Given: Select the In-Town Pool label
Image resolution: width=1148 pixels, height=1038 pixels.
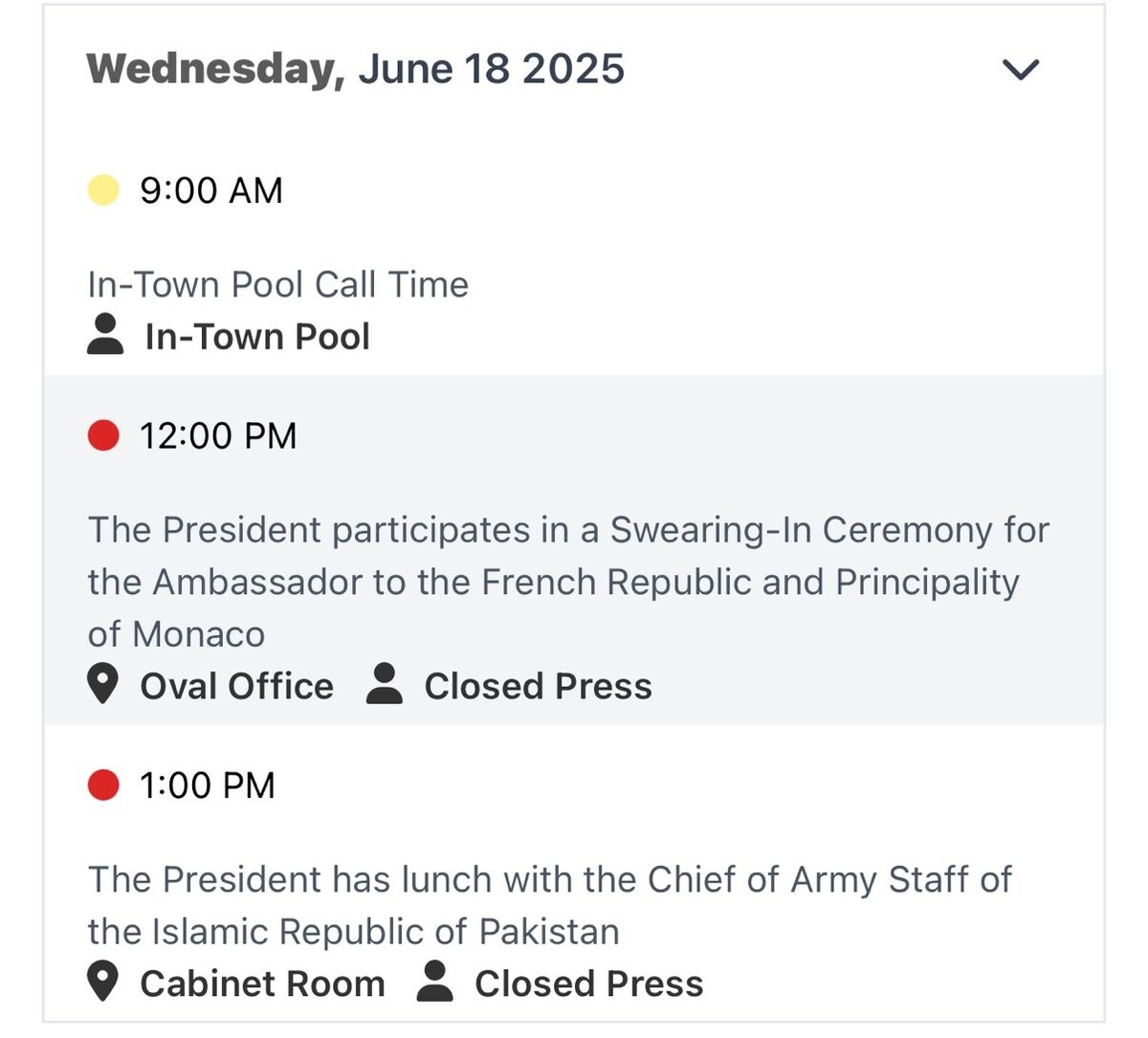Looking at the screenshot, I should [257, 337].
